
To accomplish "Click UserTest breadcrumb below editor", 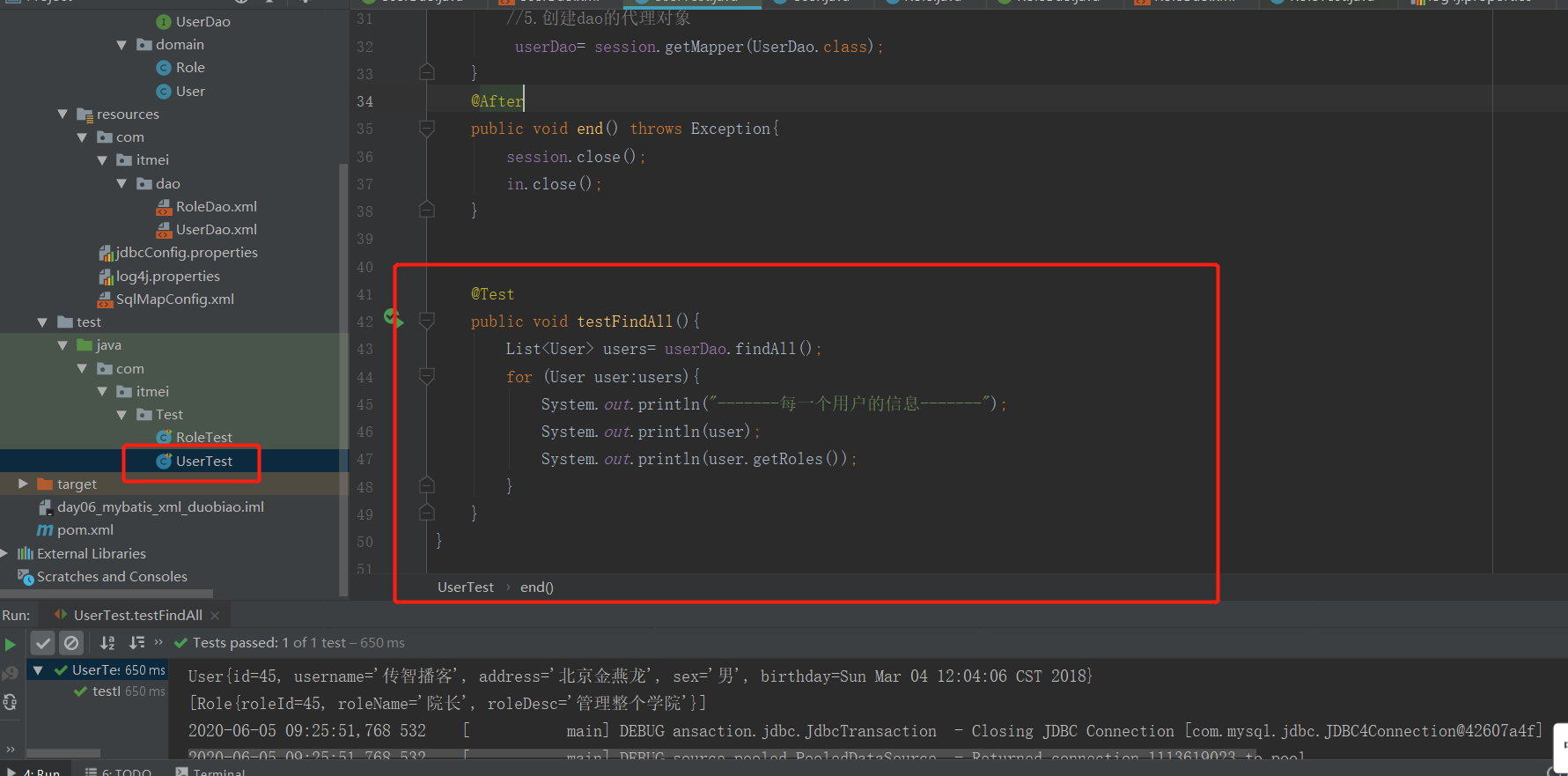I will tap(466, 588).
